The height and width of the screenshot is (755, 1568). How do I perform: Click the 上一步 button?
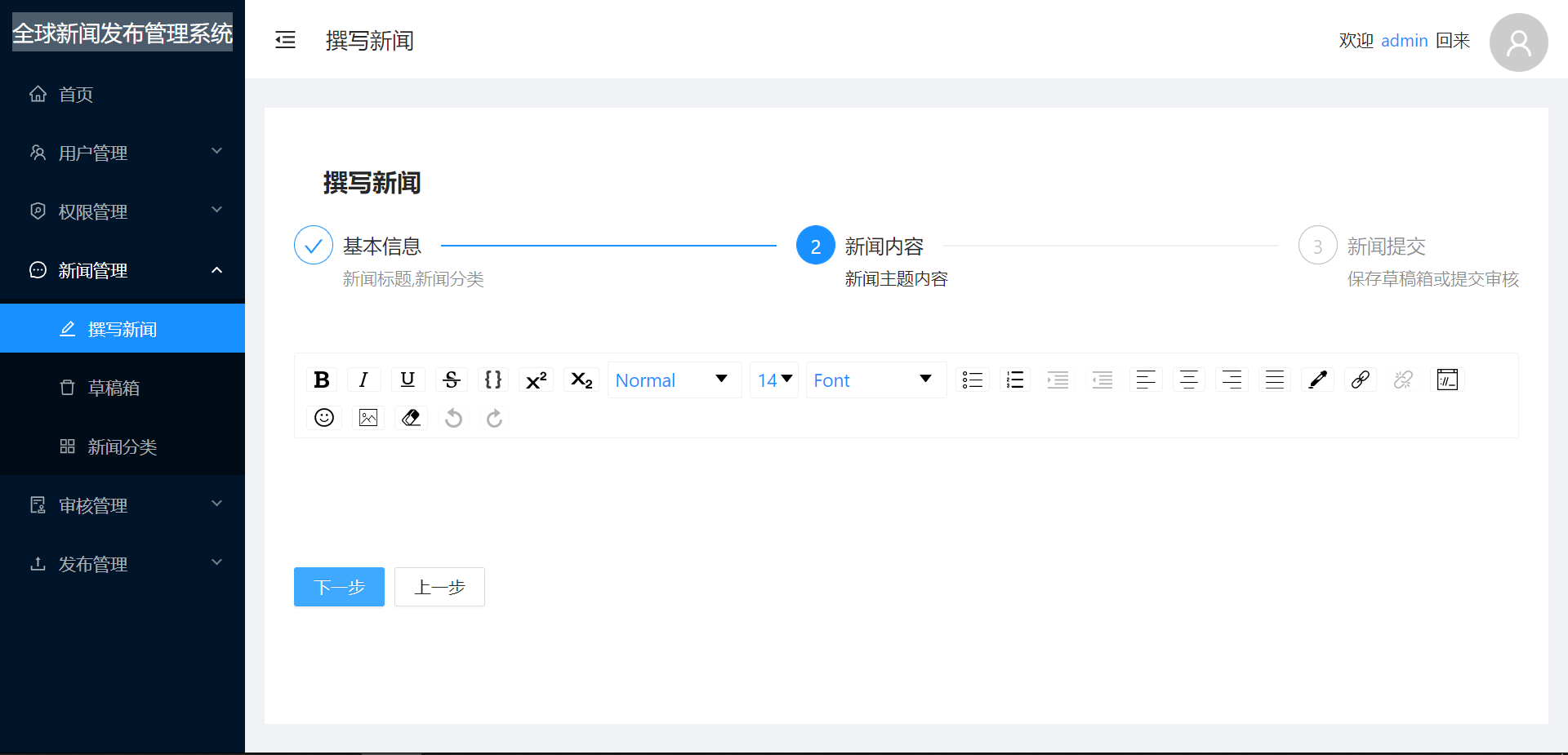tap(439, 587)
